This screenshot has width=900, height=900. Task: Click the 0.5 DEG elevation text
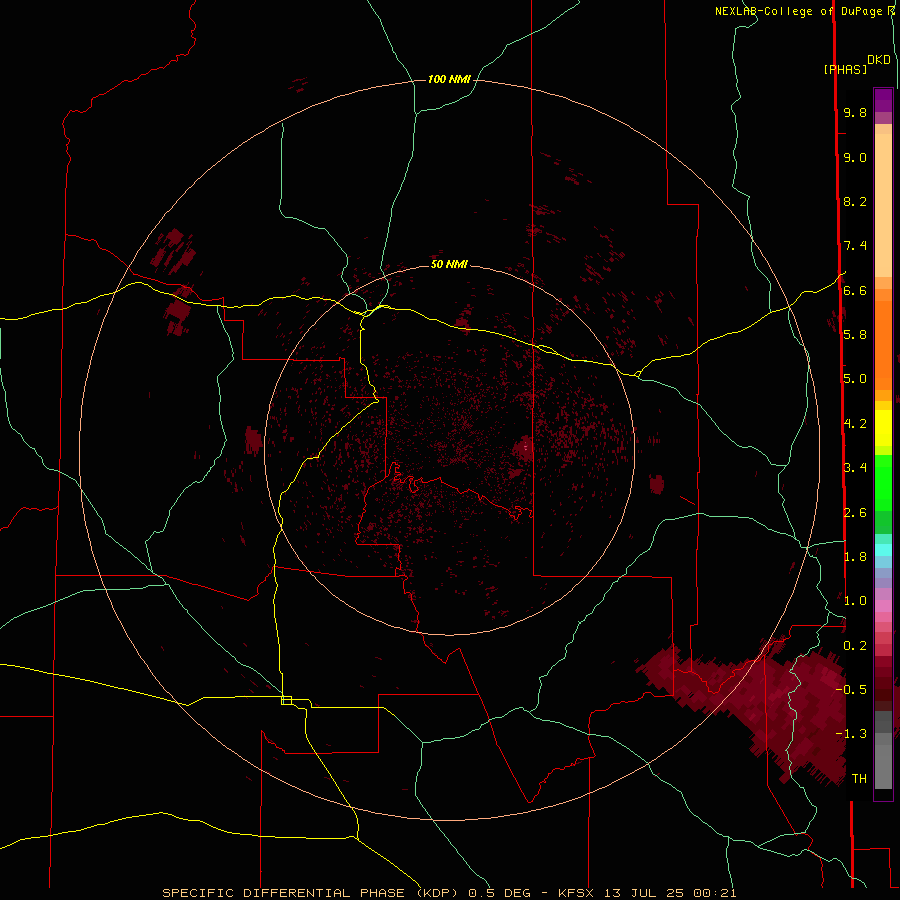(499, 893)
